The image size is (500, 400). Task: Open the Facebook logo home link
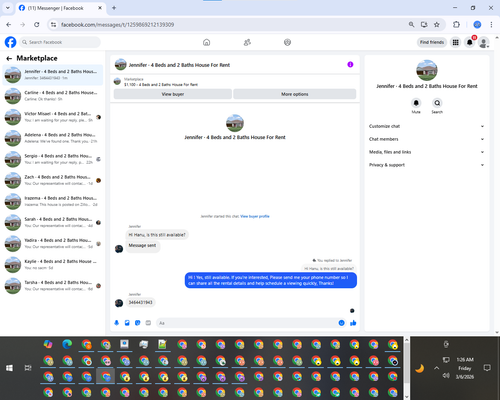(10, 42)
